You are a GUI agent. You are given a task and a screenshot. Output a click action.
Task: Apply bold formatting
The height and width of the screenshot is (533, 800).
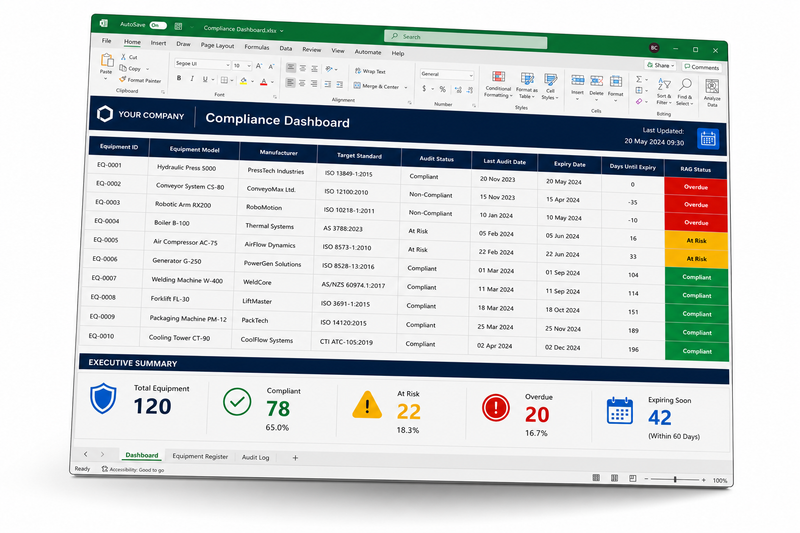179,78
